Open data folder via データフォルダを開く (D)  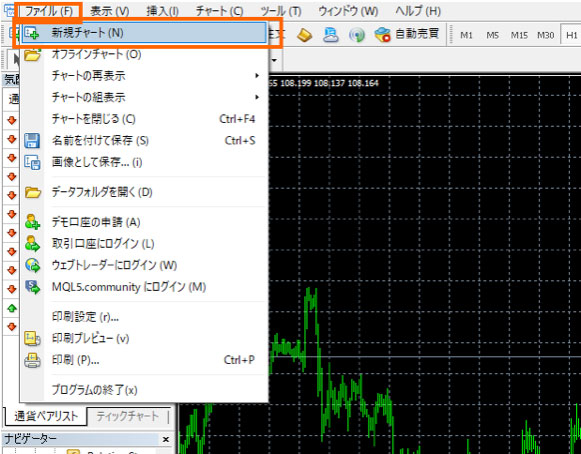[144, 192]
